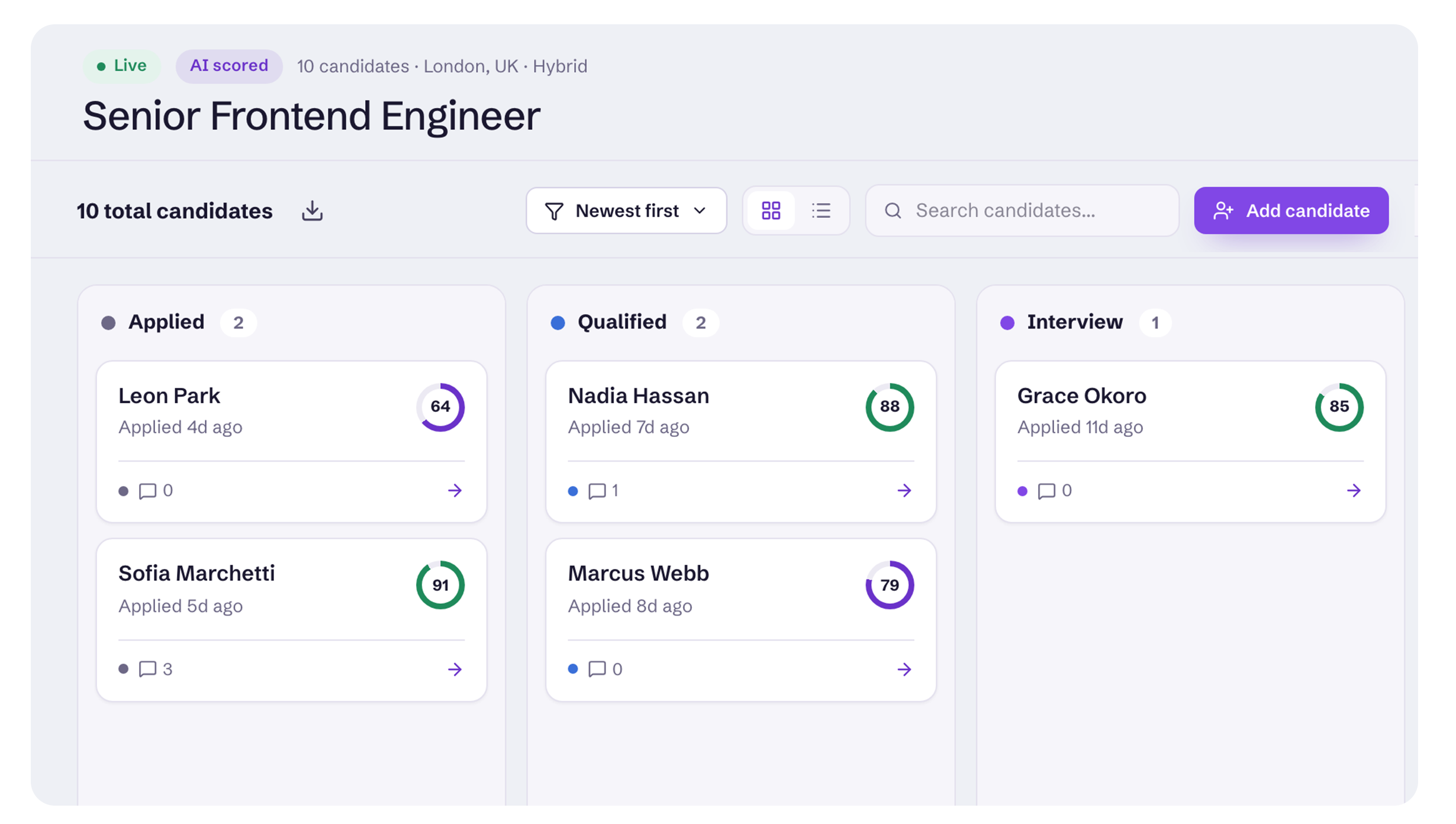This screenshot has width=1456, height=824.
Task: View comments on Nadia Hassan's card
Action: click(x=603, y=491)
